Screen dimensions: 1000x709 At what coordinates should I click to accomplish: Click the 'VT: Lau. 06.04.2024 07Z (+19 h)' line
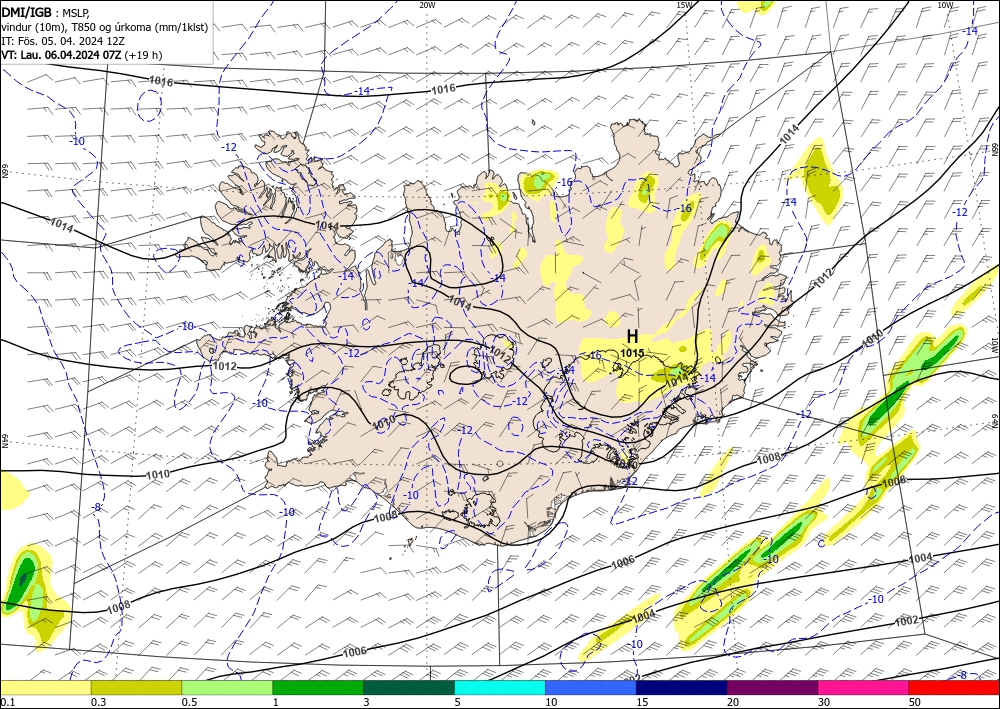(x=82, y=55)
